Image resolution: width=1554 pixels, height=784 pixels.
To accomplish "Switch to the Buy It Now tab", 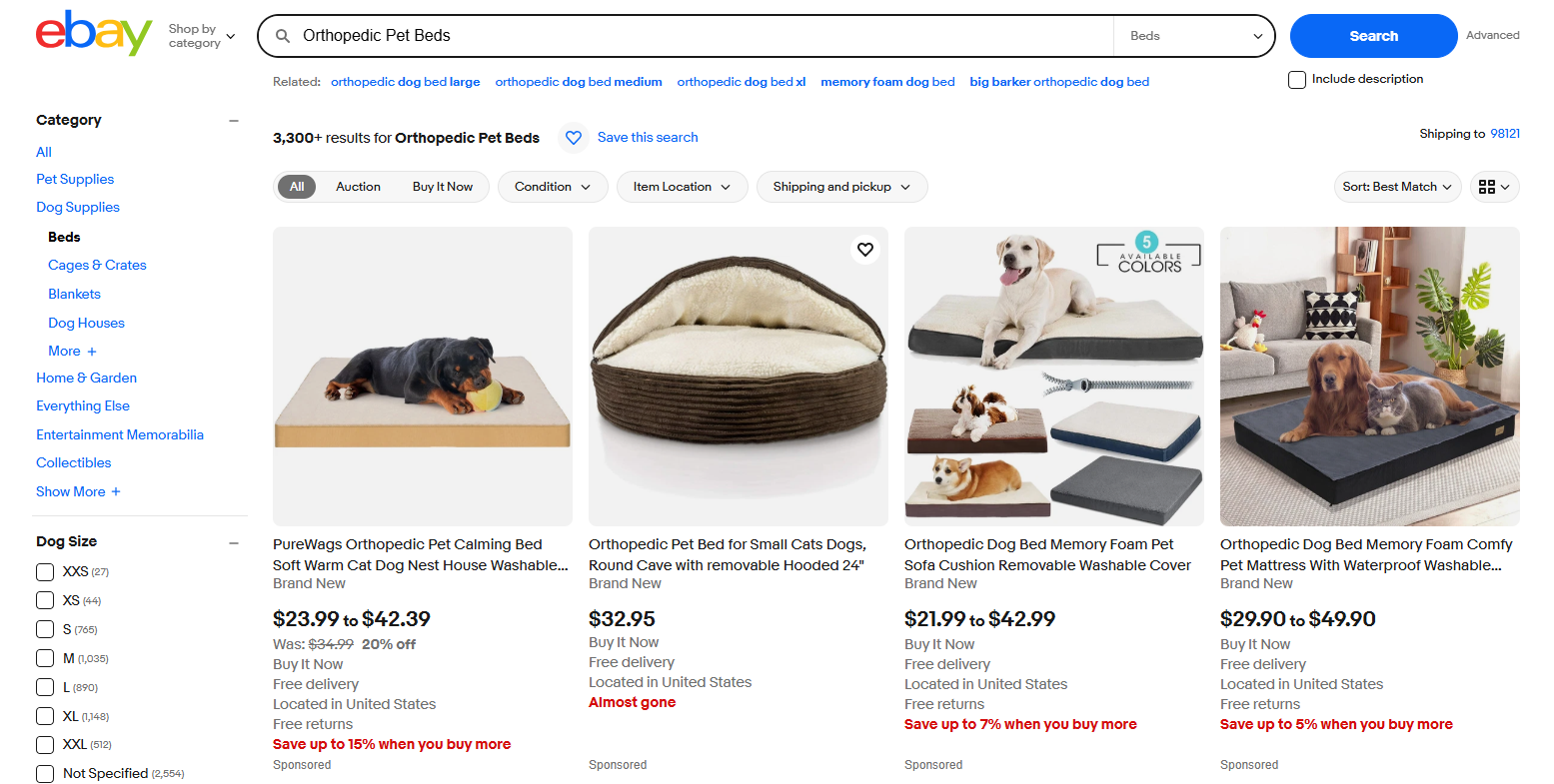I will [x=443, y=187].
